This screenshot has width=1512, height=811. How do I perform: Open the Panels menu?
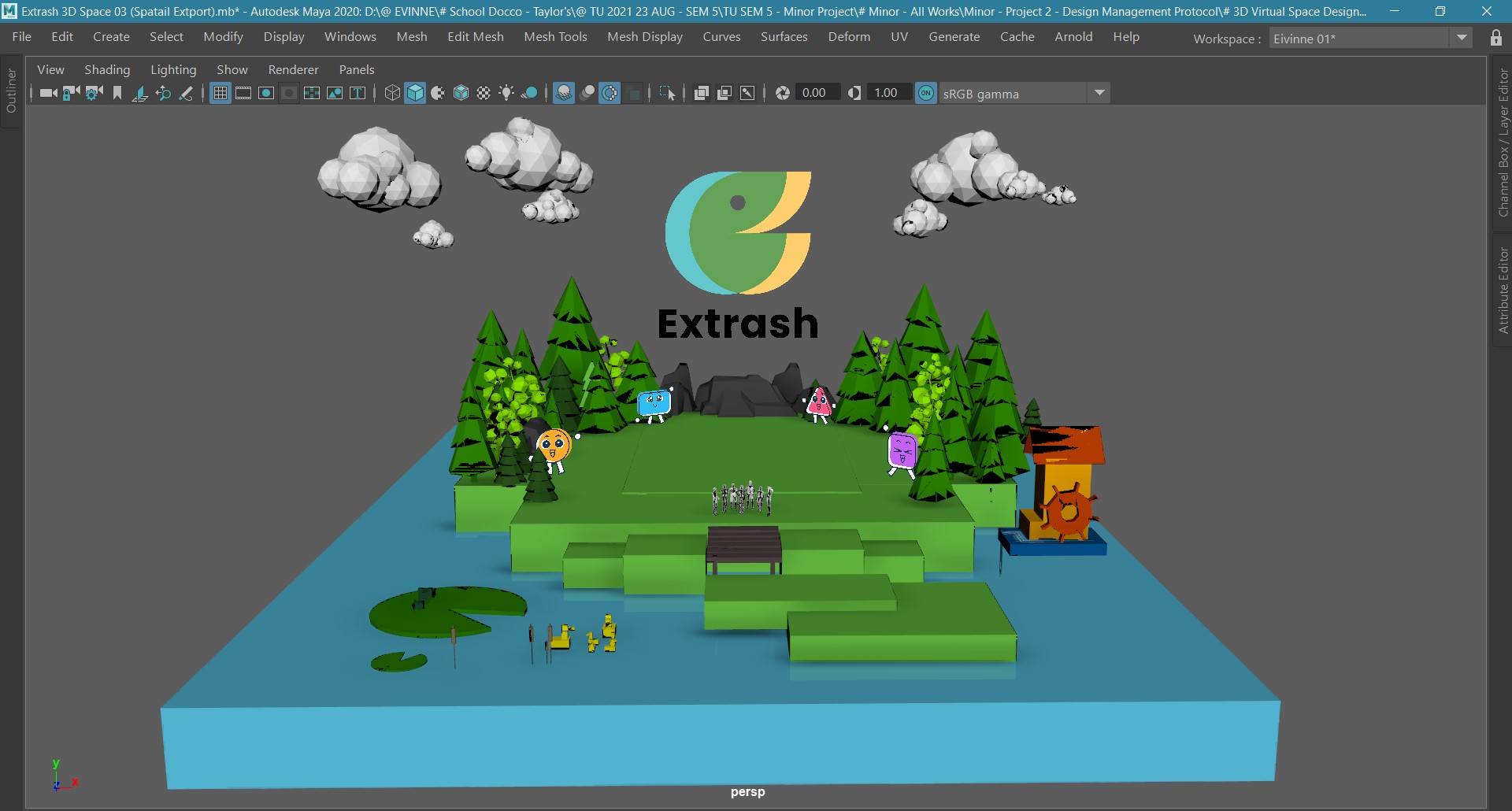pos(357,69)
